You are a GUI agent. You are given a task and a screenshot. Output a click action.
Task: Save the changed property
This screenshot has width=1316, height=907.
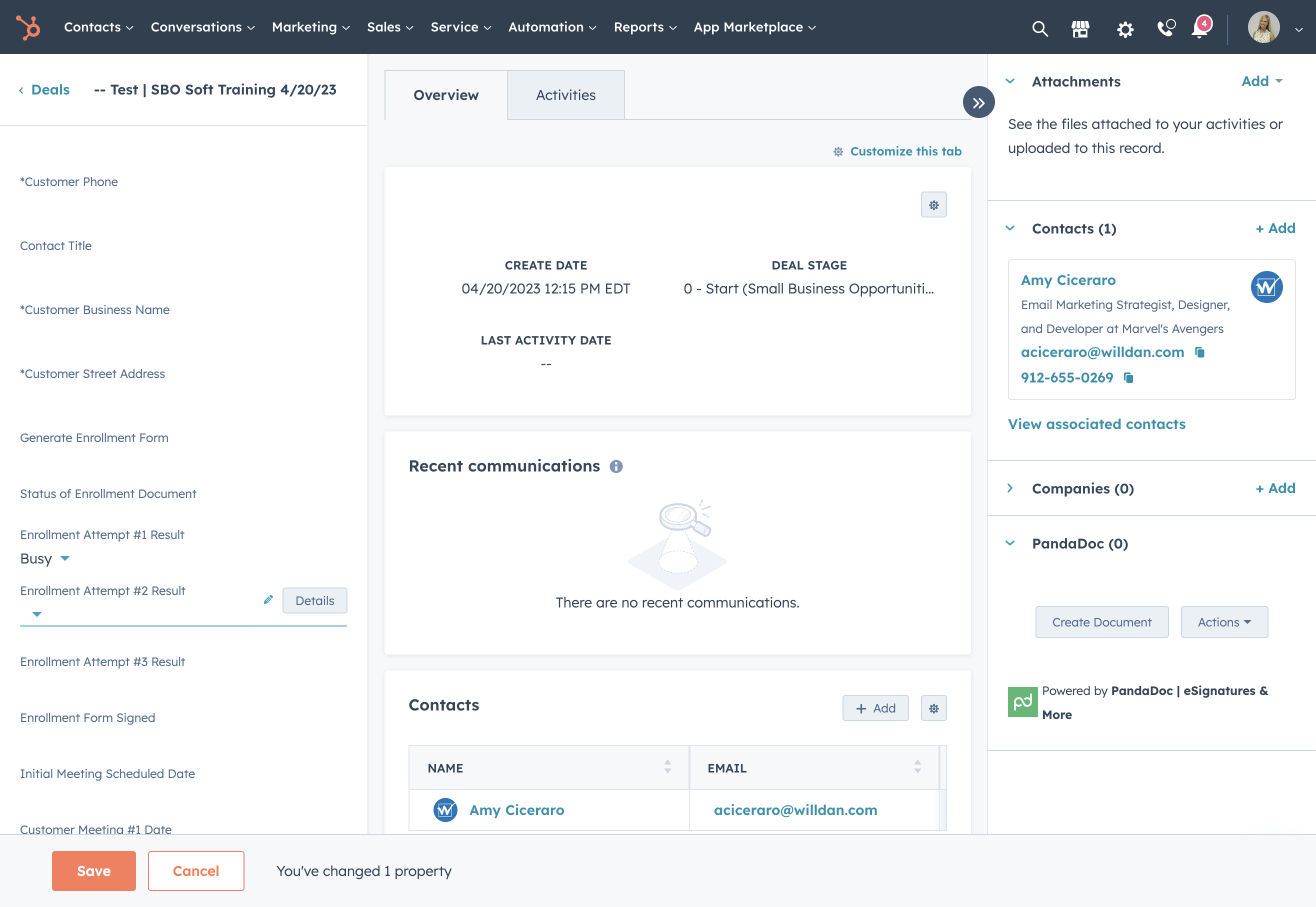[x=94, y=870]
